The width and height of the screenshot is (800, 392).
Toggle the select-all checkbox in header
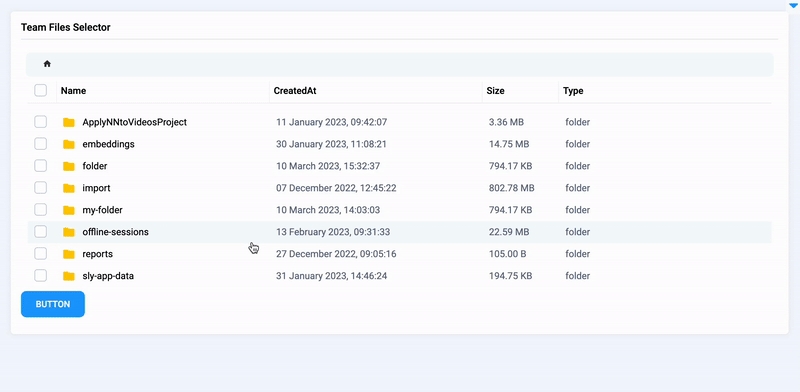click(x=40, y=90)
